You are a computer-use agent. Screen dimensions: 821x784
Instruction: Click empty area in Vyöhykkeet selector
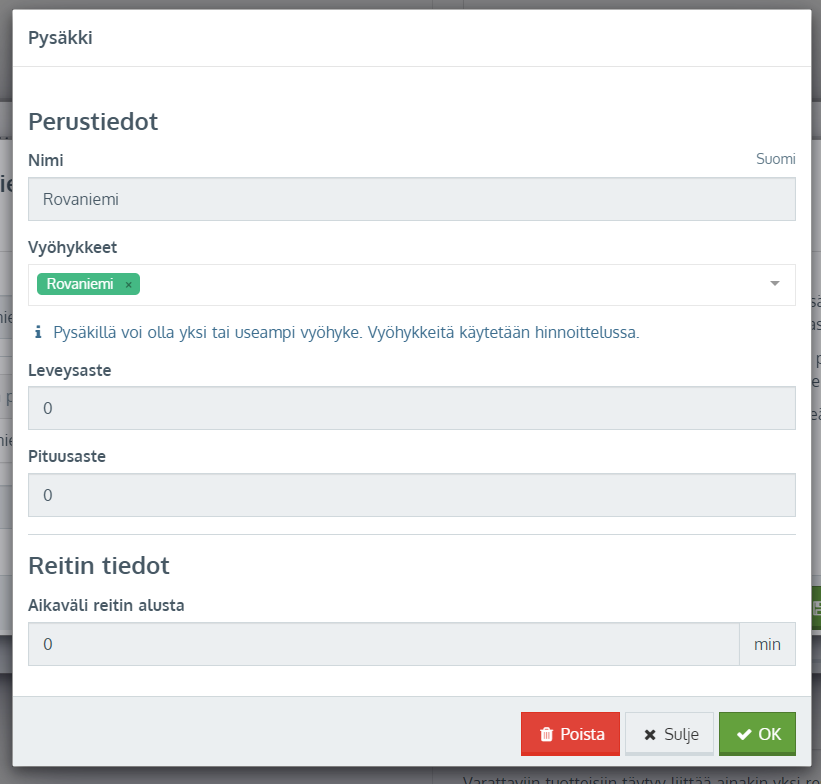pyautogui.click(x=450, y=285)
